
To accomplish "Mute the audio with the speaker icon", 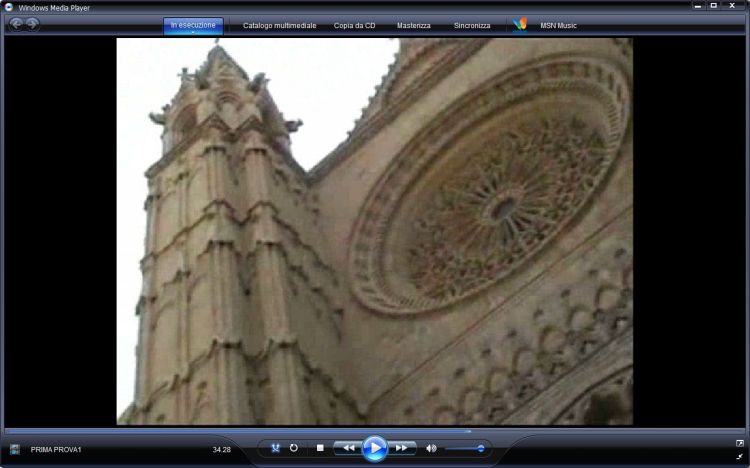I will pos(431,448).
